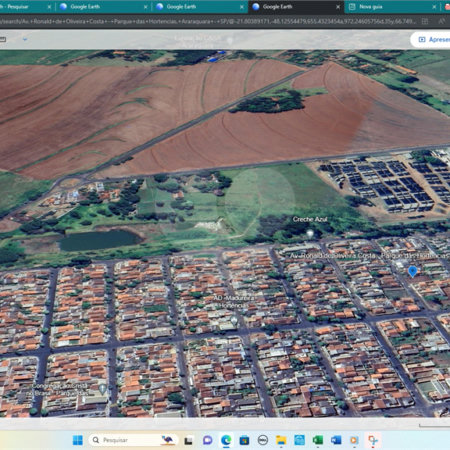Open Word from the taskbar
This screenshot has height=450, width=450.
[x=336, y=440]
